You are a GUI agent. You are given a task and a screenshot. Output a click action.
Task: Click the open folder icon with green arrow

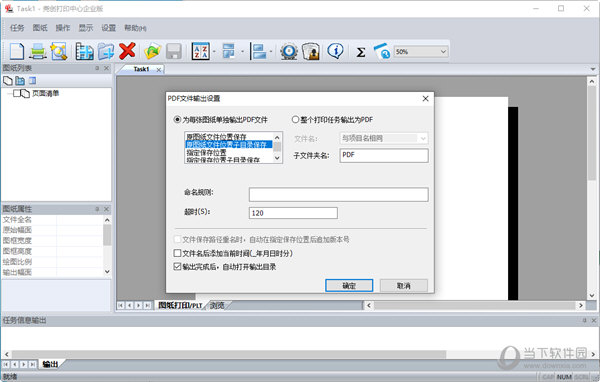pyautogui.click(x=152, y=51)
